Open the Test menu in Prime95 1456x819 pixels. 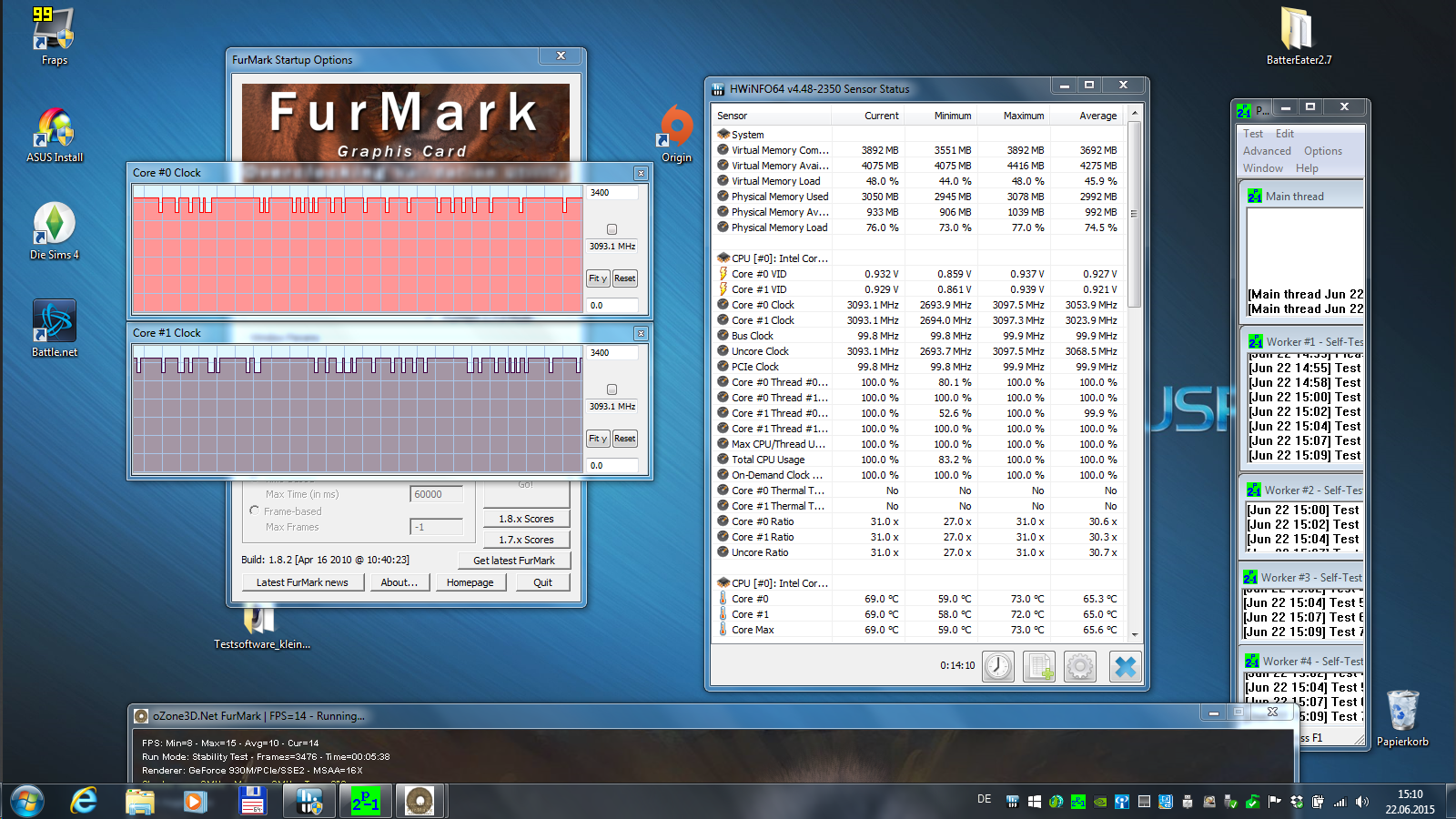(x=1253, y=134)
